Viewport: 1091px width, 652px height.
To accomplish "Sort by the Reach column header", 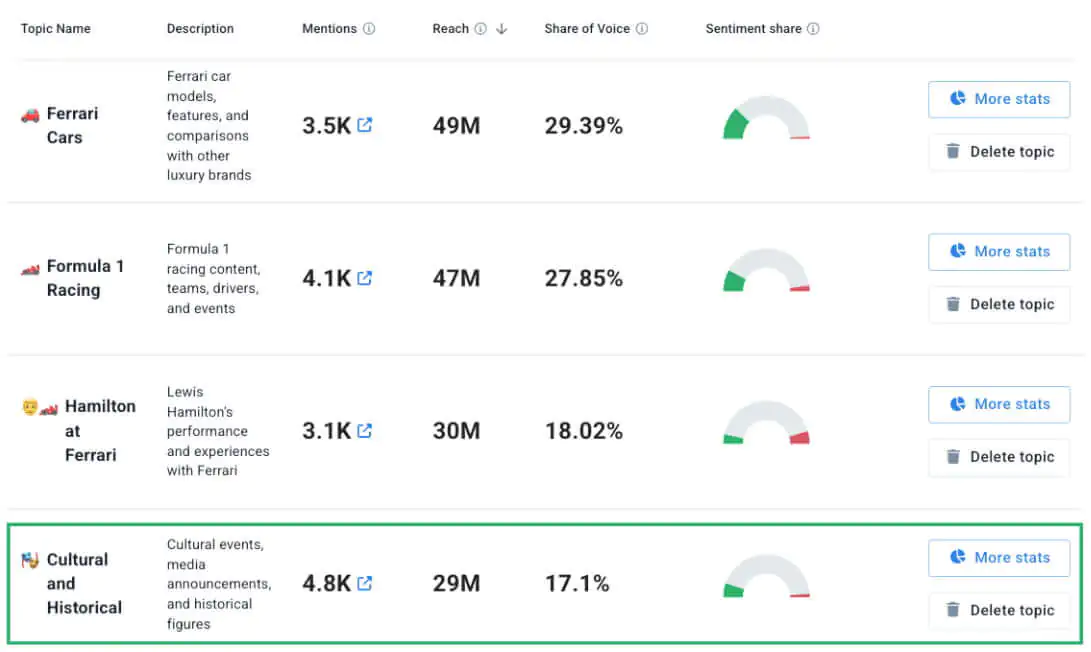I will click(x=450, y=29).
